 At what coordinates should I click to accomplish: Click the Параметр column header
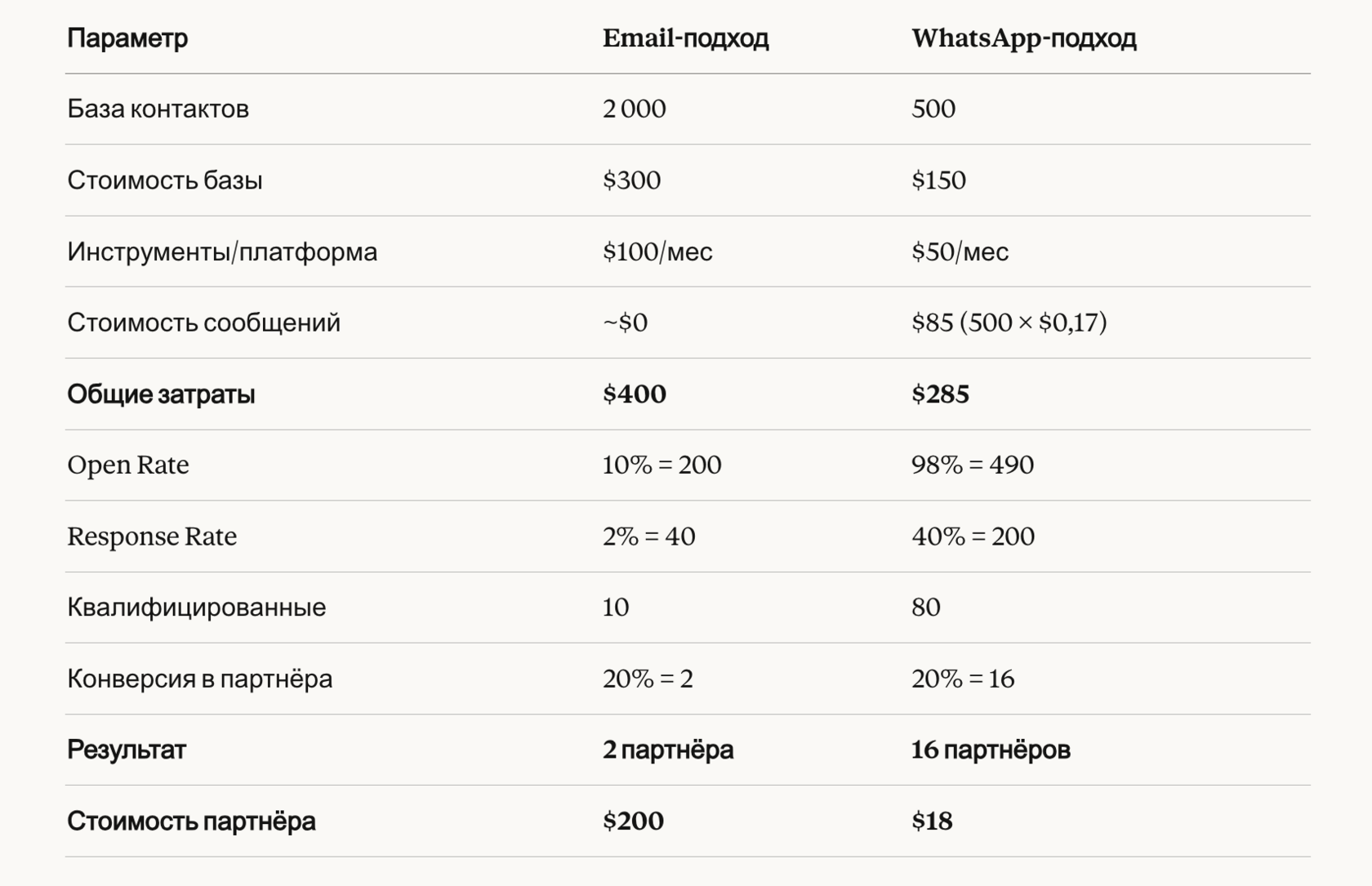coord(127,38)
